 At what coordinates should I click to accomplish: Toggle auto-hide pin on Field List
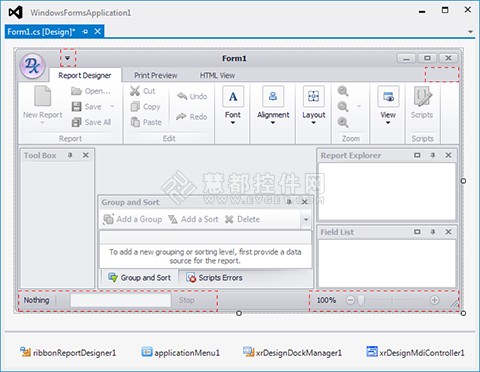[433, 231]
